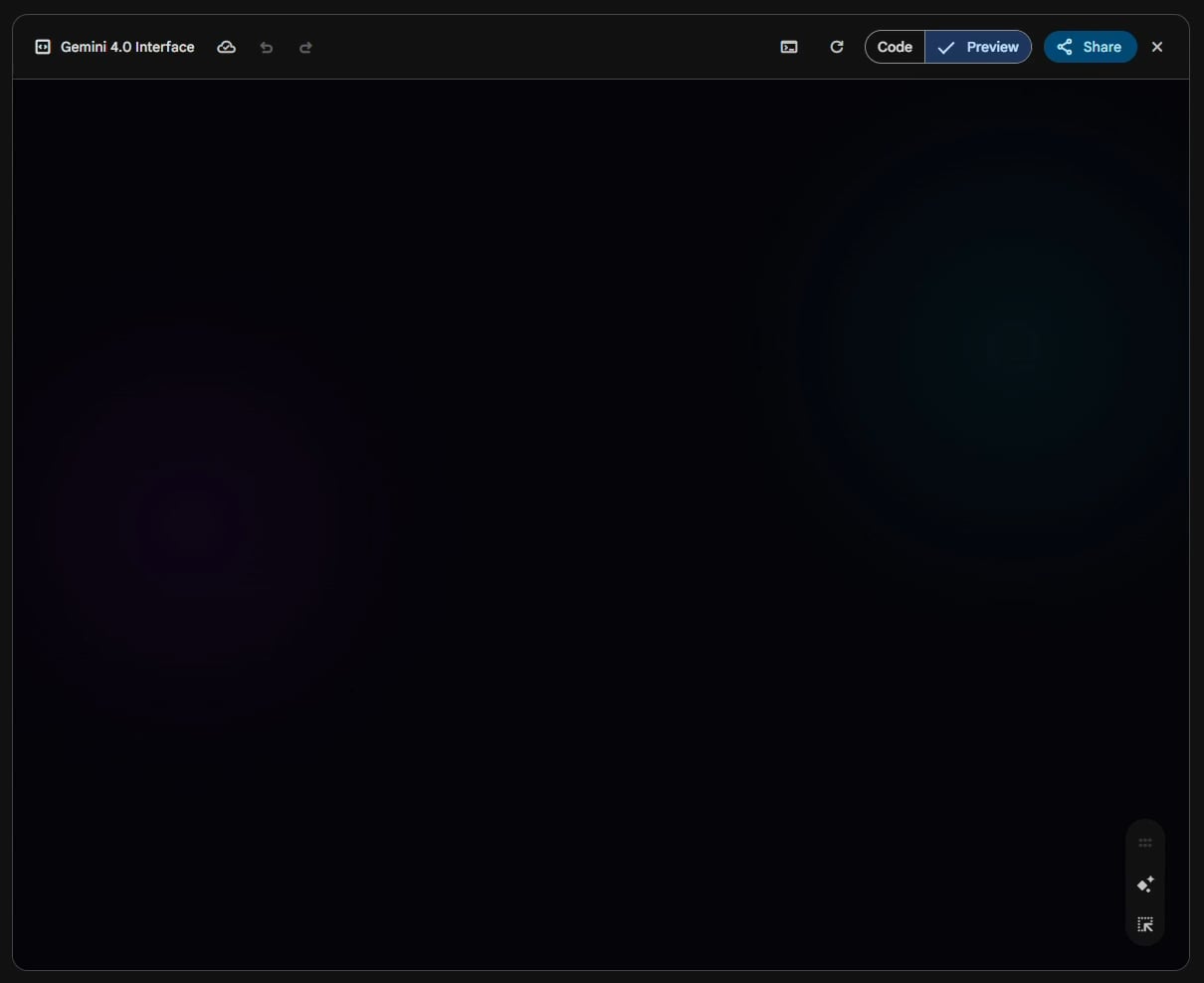Open the console panel icon
The width and height of the screenshot is (1204, 983).
click(789, 47)
